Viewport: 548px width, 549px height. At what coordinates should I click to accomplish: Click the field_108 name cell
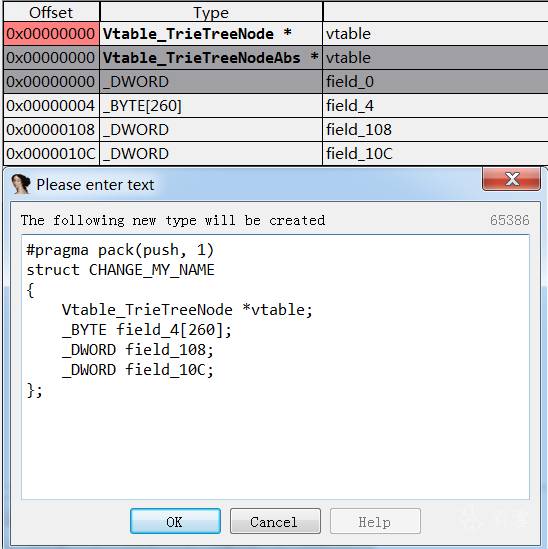pos(435,130)
